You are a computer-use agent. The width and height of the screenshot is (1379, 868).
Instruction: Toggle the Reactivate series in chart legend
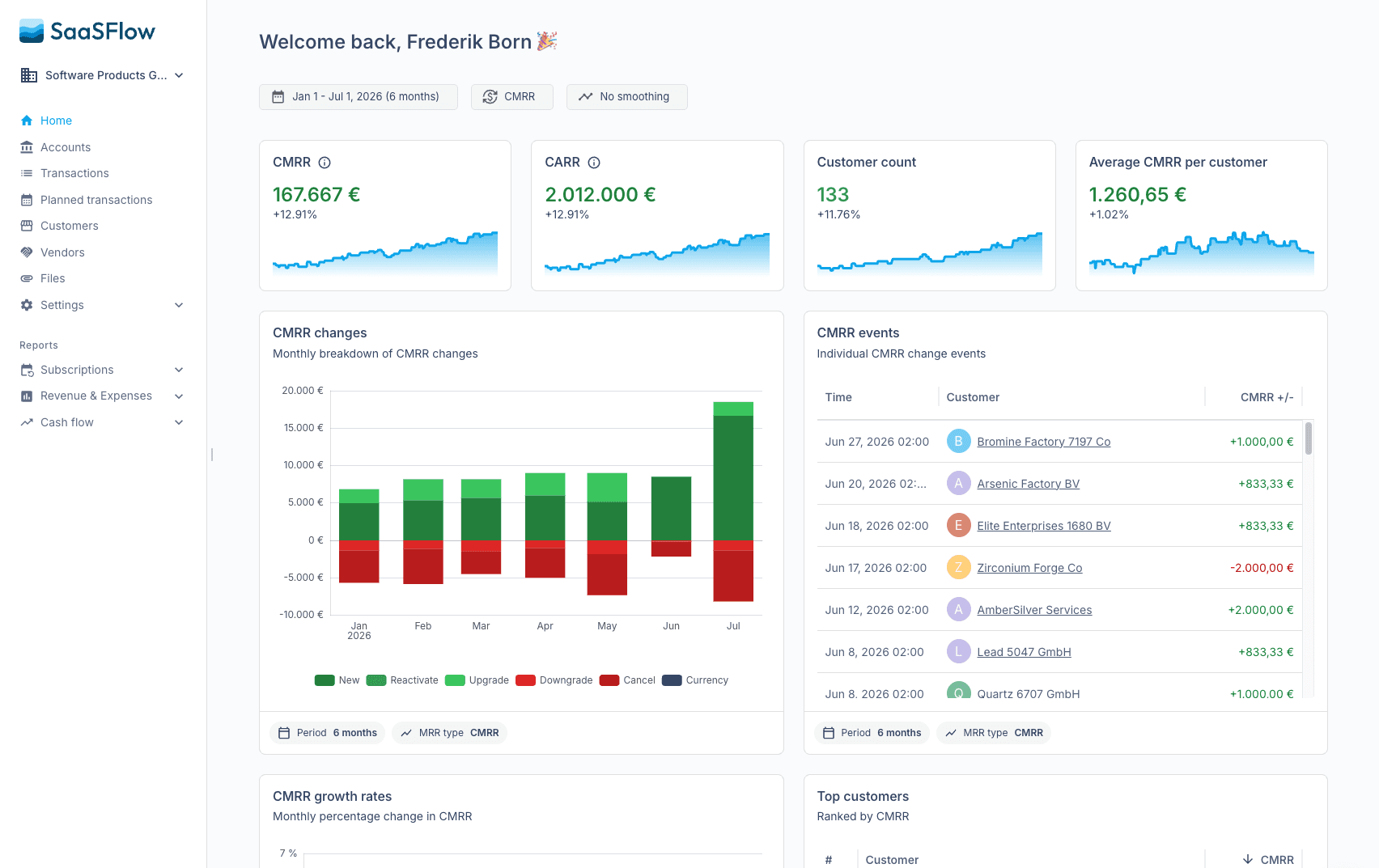[x=402, y=680]
